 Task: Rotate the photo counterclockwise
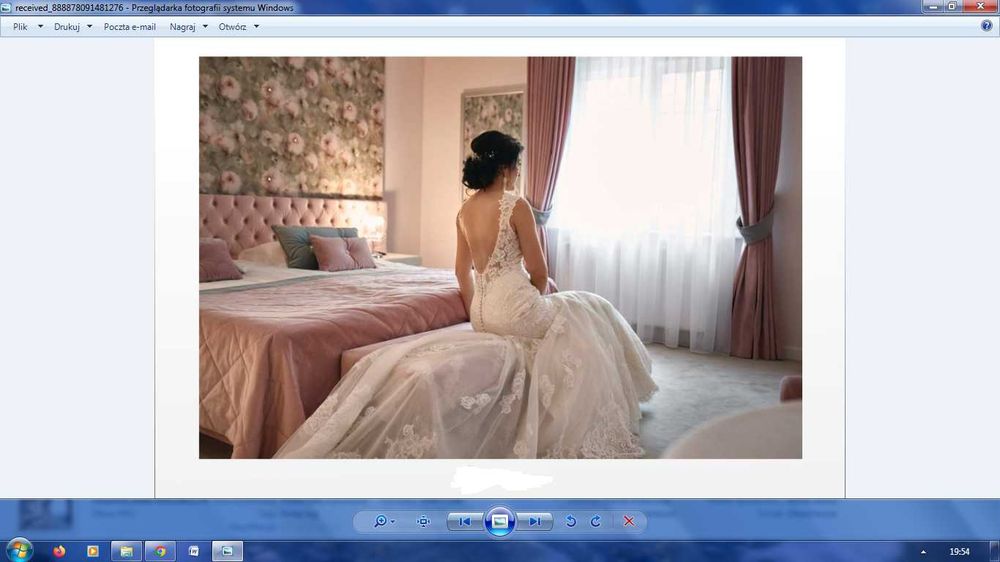571,521
